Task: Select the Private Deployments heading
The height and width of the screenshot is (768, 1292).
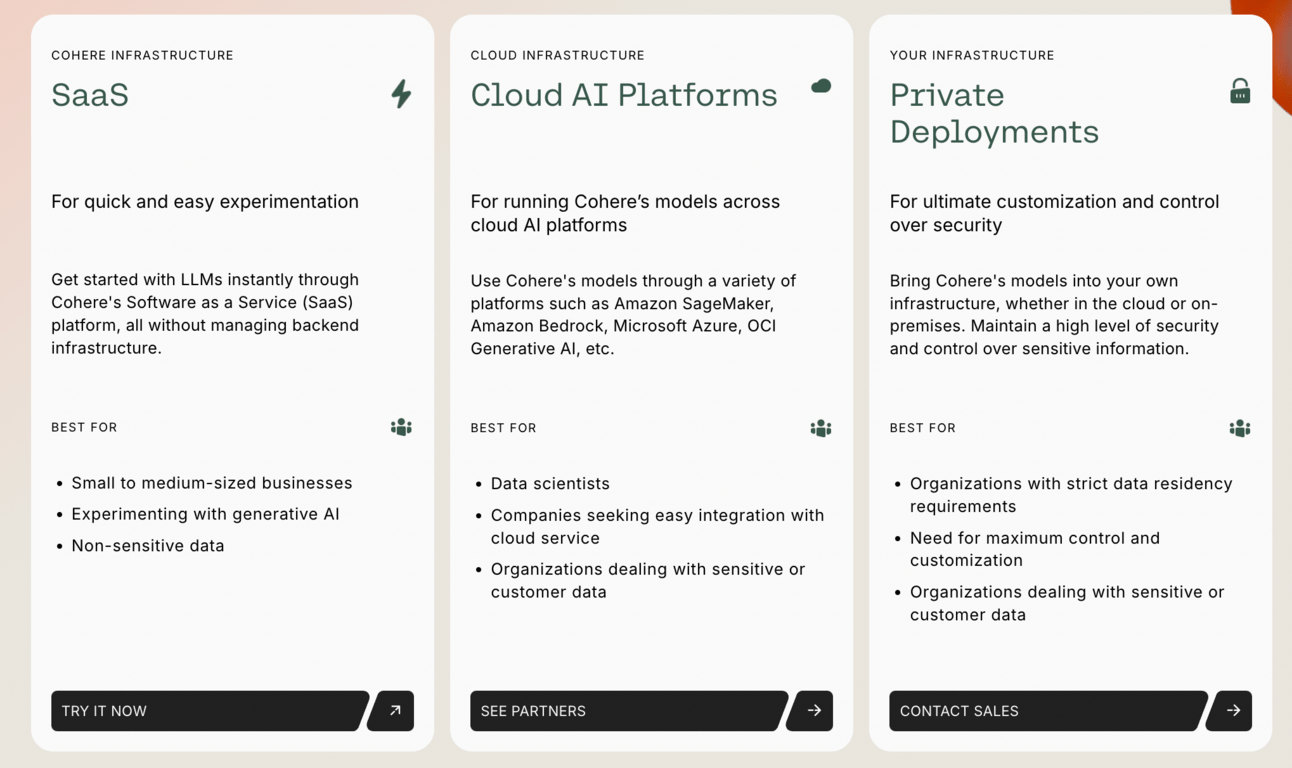Action: pos(993,113)
